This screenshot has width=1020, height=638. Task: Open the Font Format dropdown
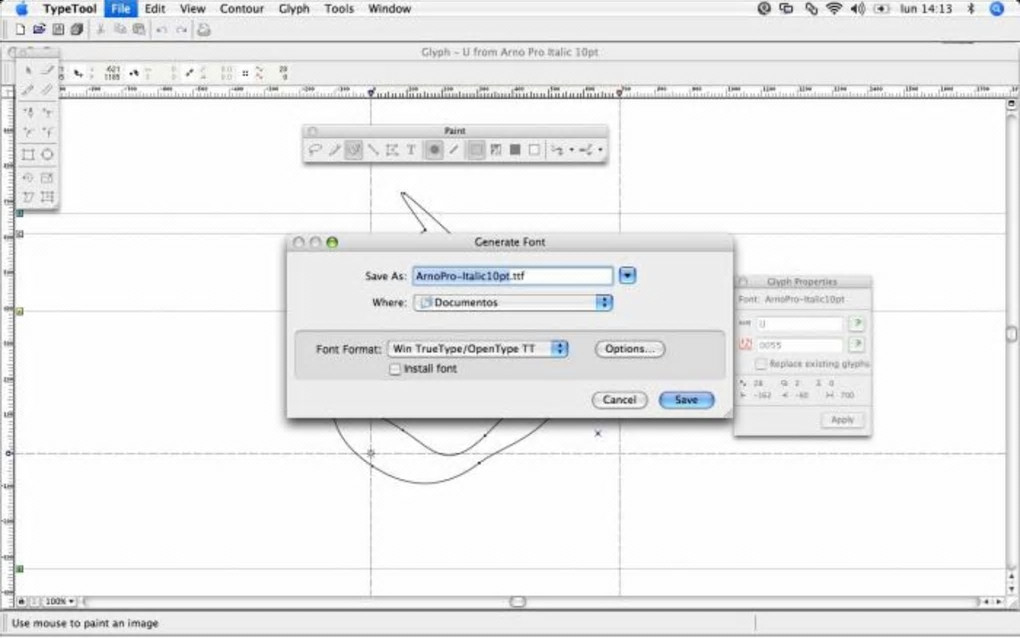coord(478,349)
